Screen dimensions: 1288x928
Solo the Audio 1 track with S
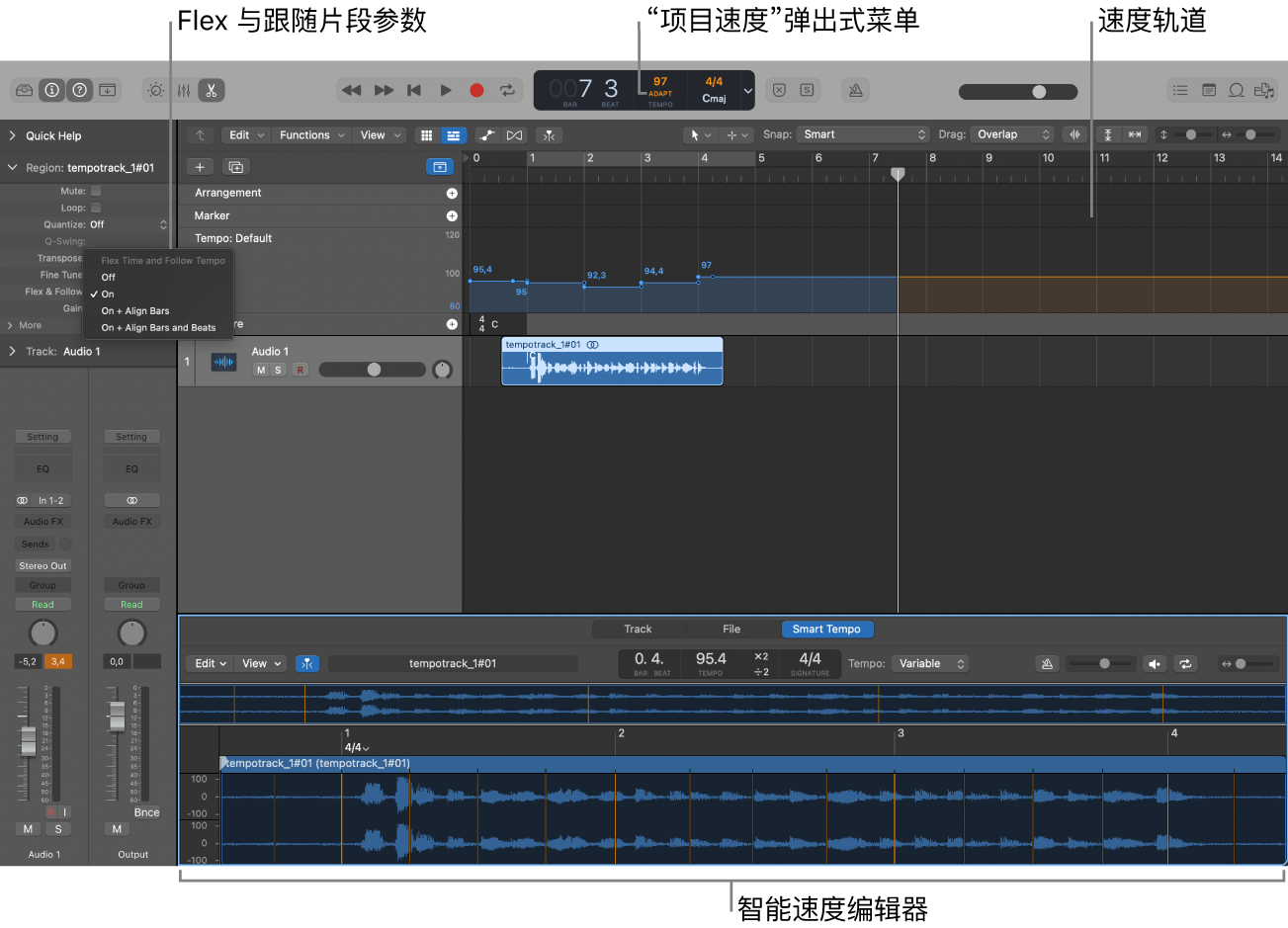(278, 370)
